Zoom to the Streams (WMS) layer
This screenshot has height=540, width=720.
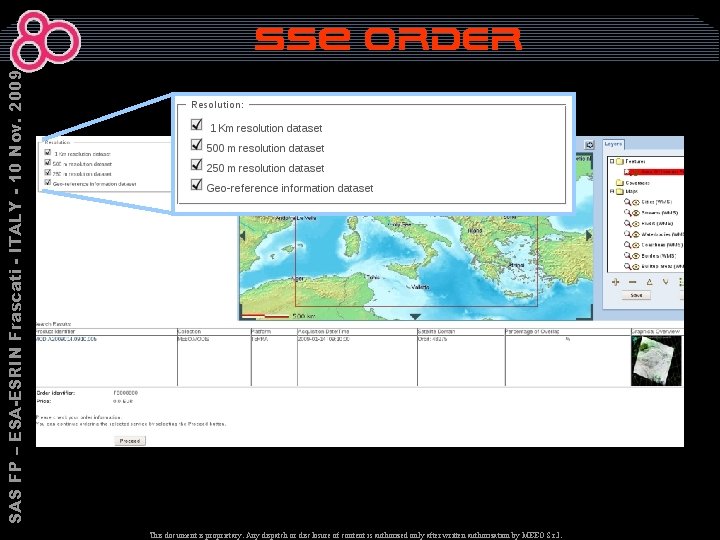coord(627,213)
